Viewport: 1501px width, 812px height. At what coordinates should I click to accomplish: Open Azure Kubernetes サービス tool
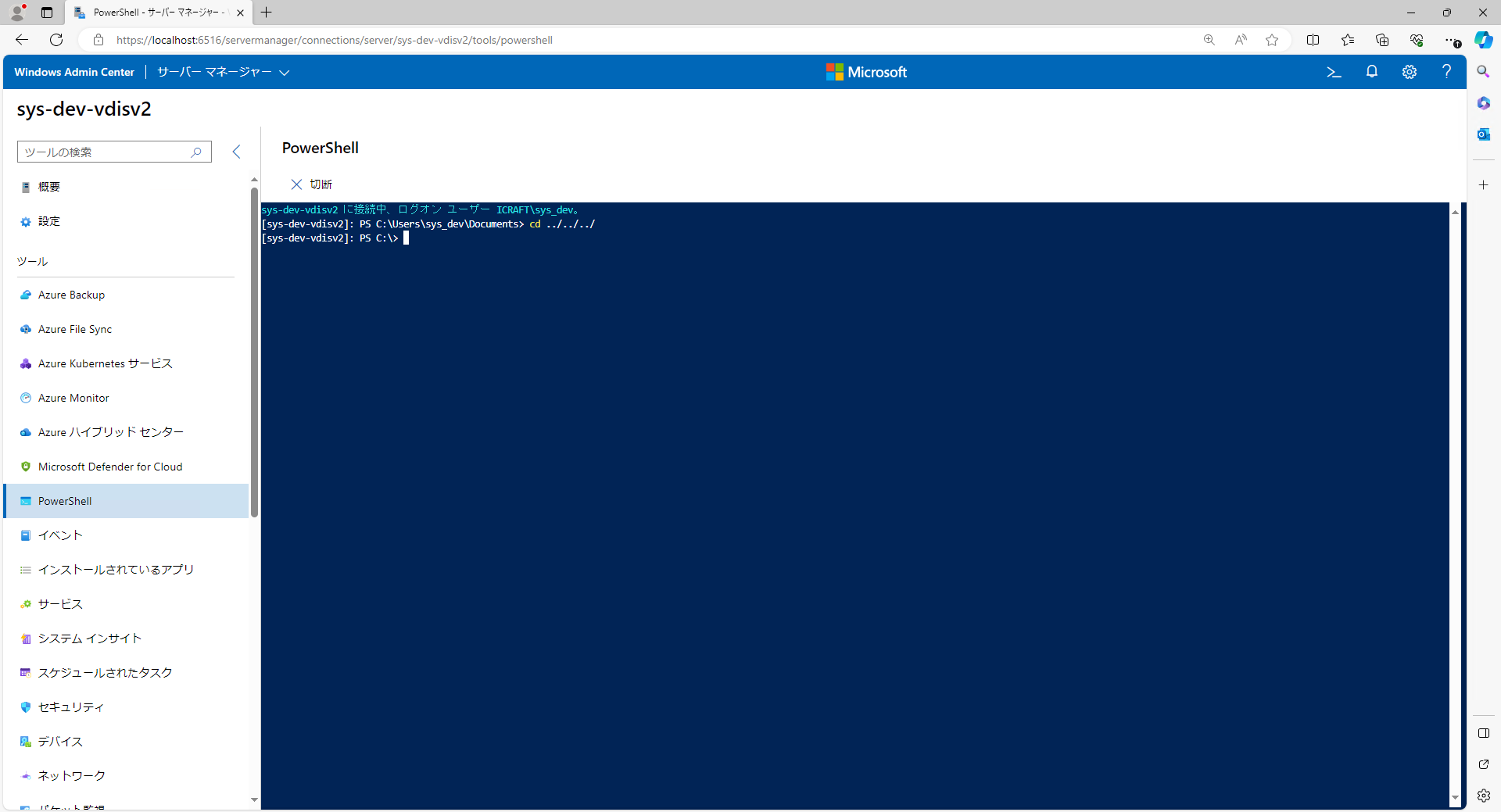(x=125, y=363)
